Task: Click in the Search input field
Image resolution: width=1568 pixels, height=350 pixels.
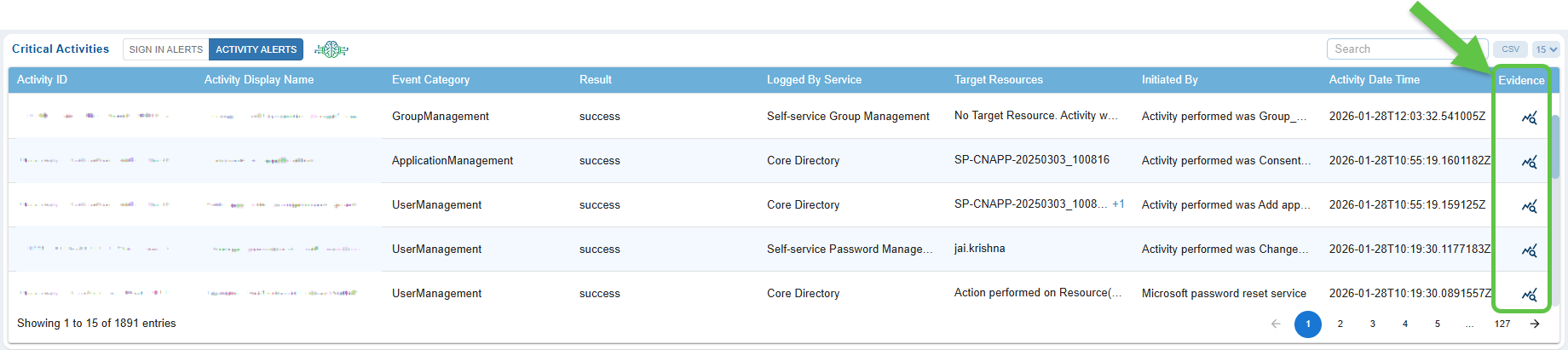Action: 1398,49
